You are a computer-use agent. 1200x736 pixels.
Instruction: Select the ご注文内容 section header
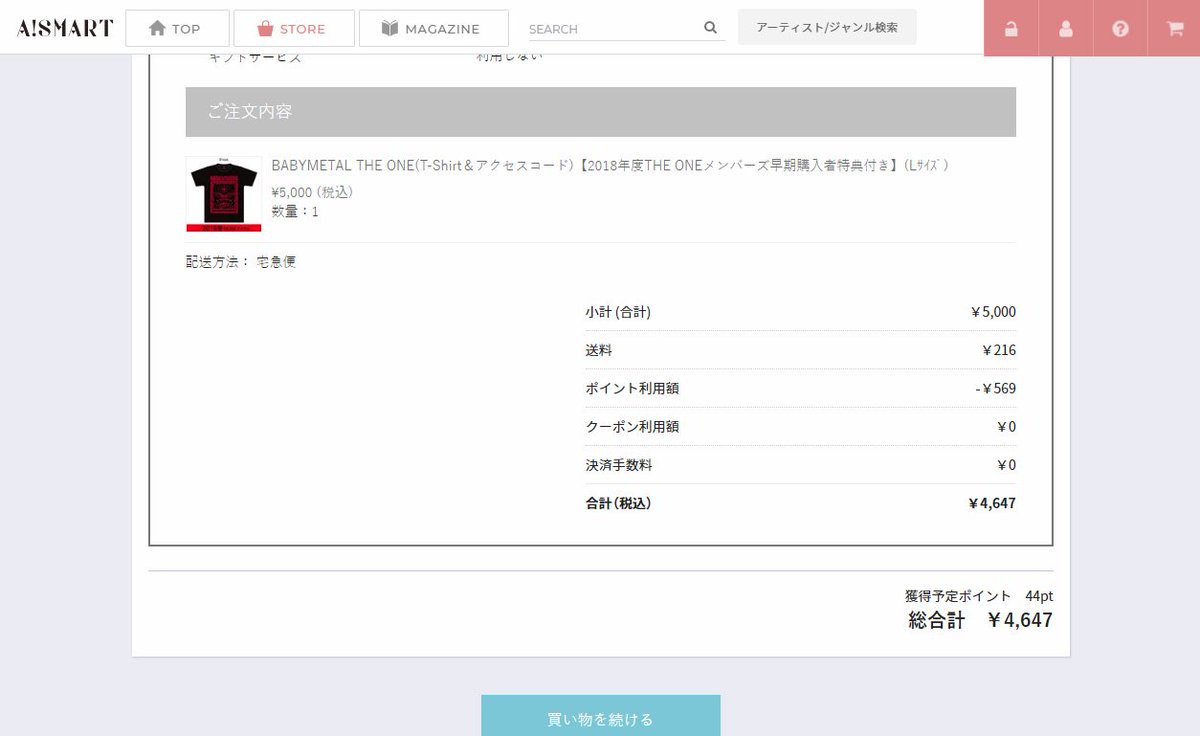[x=601, y=112]
